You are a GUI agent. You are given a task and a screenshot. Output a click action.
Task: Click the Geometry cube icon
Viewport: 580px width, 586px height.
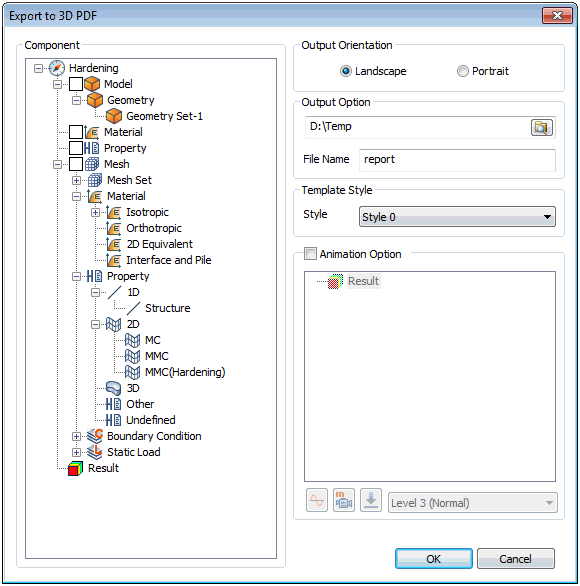pyautogui.click(x=95, y=100)
